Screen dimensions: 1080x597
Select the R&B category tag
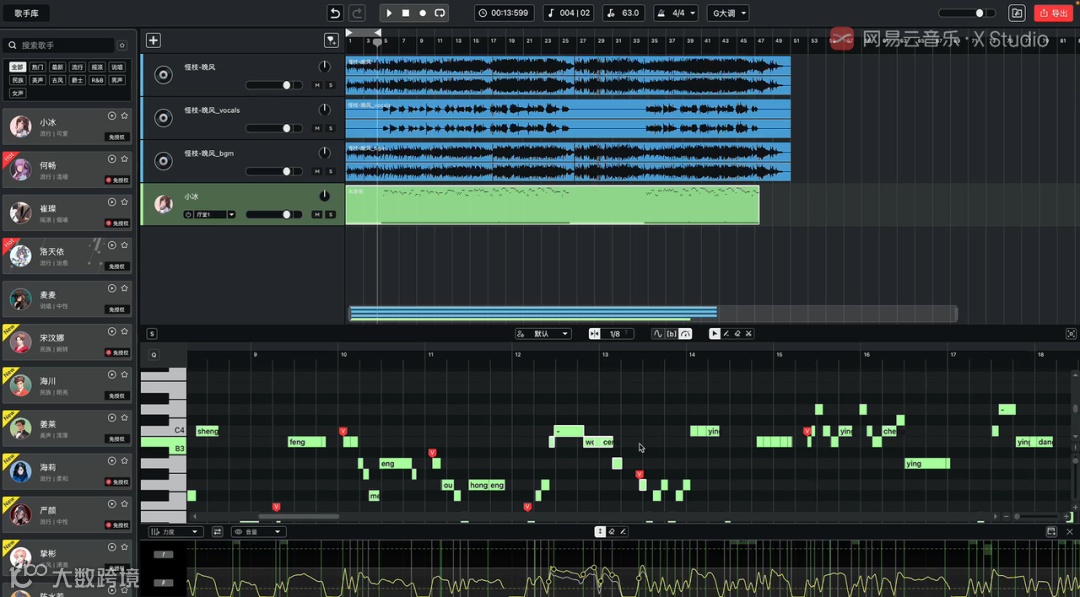97,81
